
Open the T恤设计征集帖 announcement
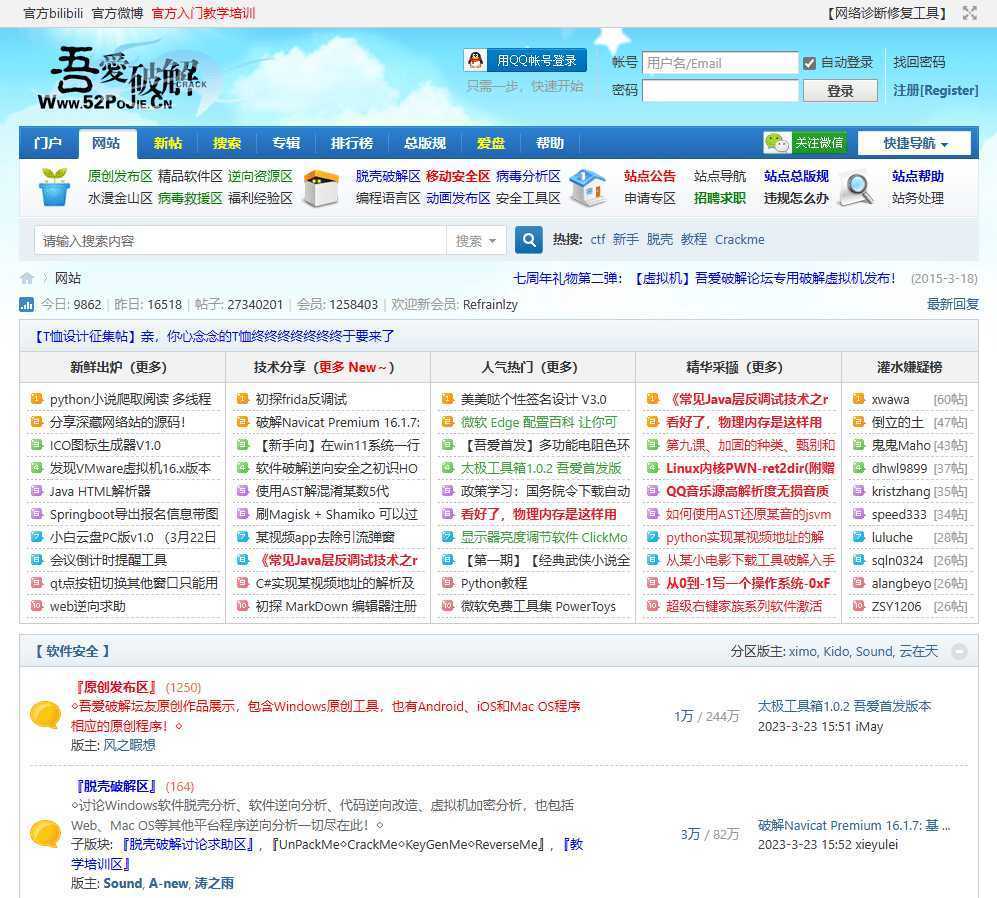click(212, 336)
